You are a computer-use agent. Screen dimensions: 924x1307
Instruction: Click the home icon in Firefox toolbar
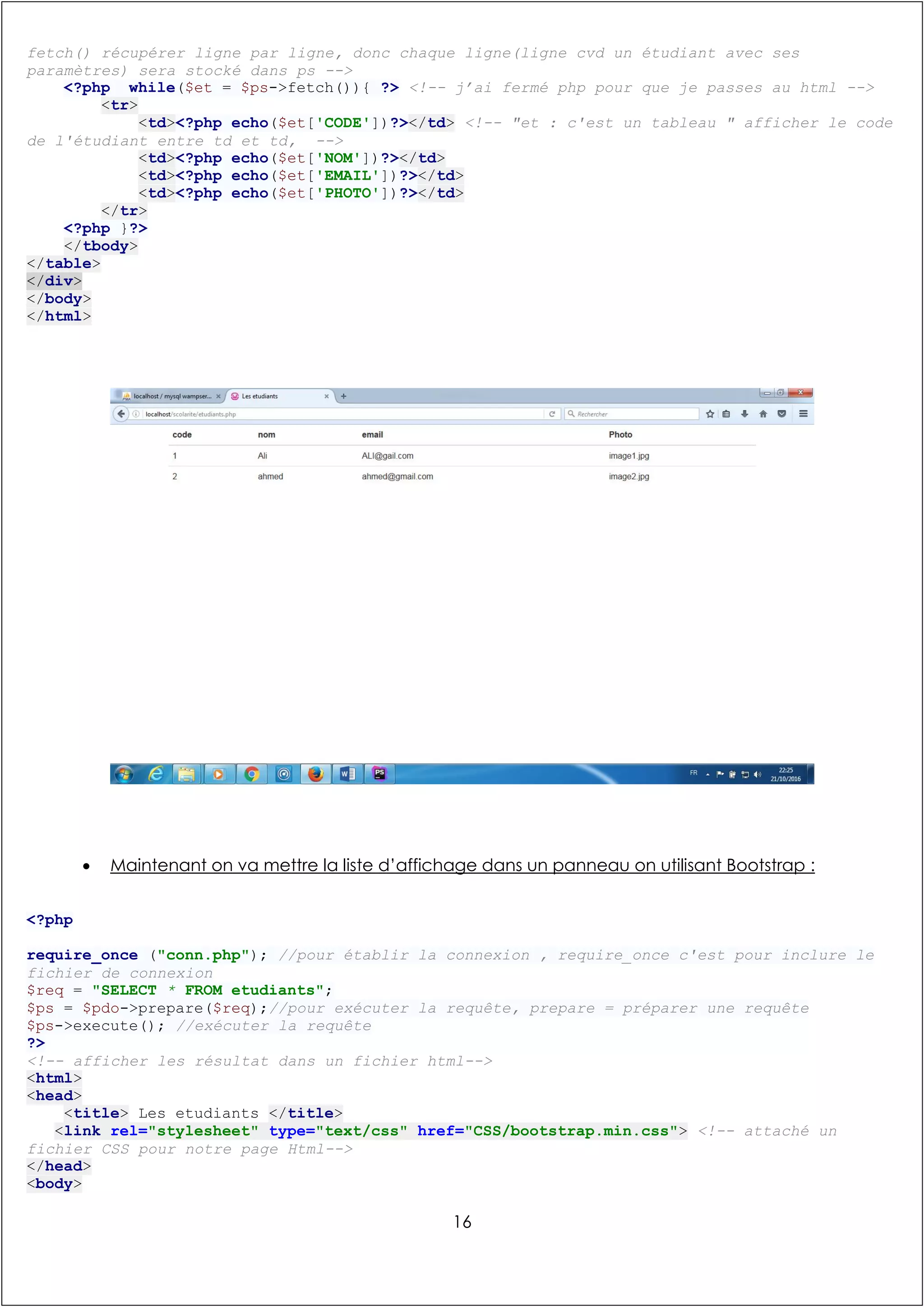[x=763, y=414]
